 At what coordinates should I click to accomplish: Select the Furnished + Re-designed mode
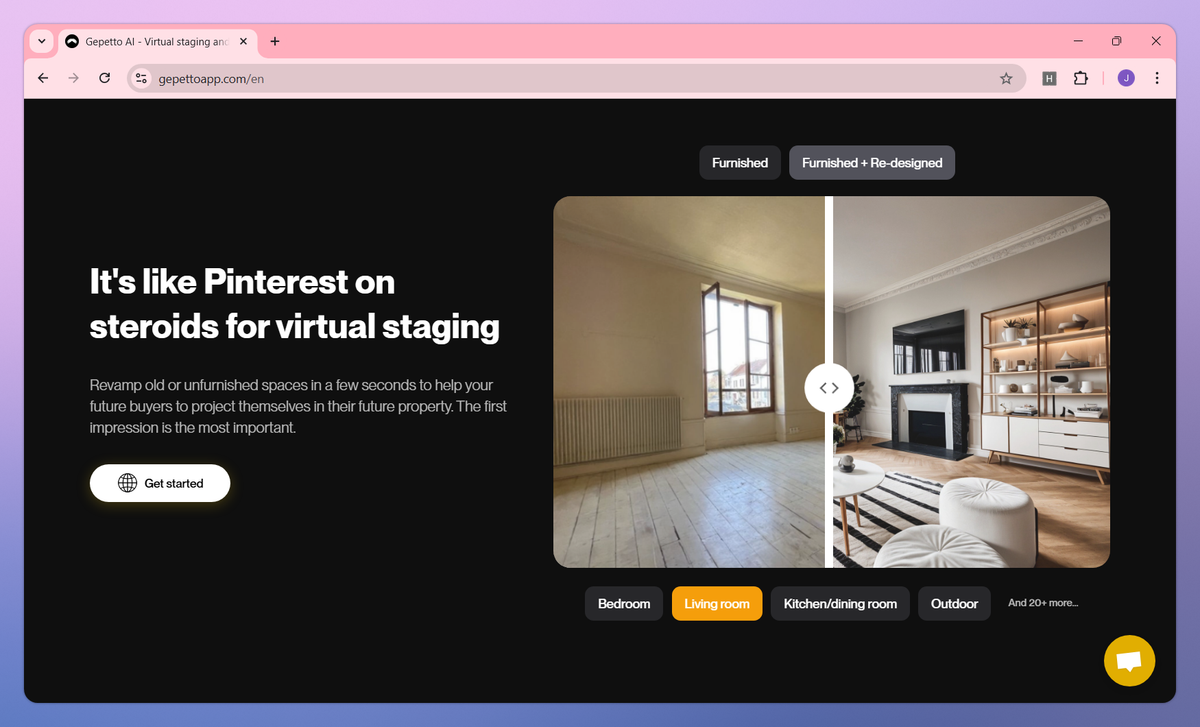(x=871, y=162)
